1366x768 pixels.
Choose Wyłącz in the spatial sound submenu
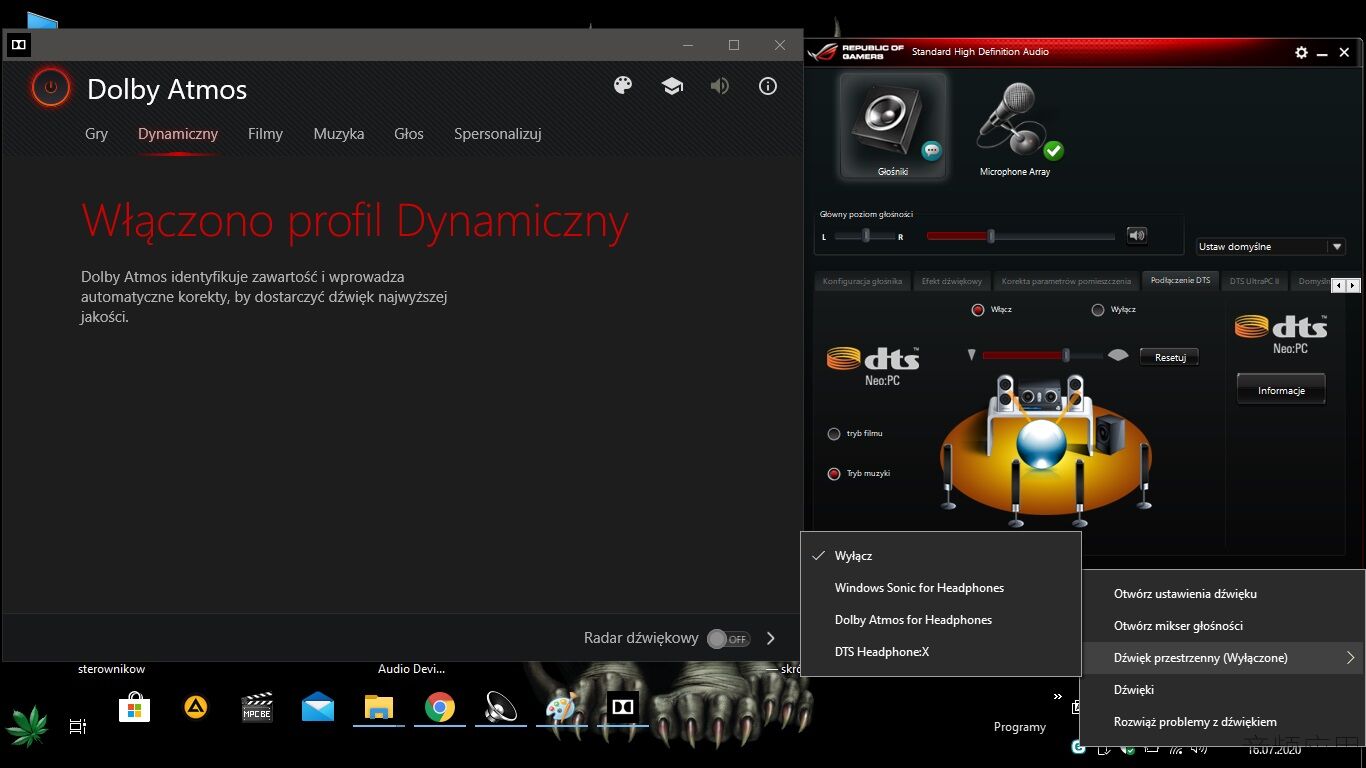pyautogui.click(x=941, y=556)
